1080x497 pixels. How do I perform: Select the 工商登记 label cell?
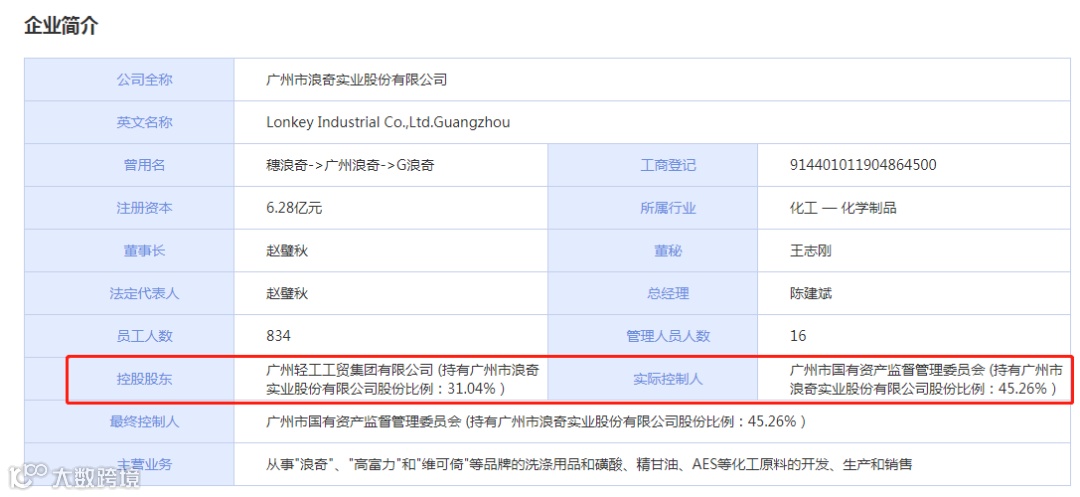tap(653, 165)
